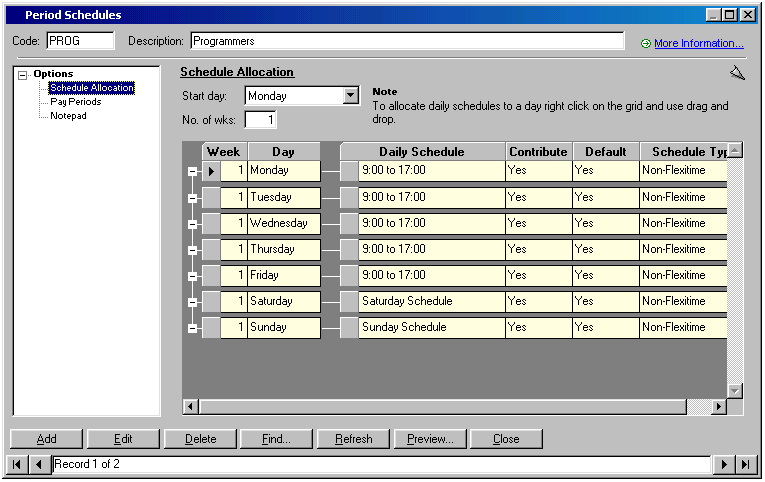Select the Wednesday day cell

pos(284,223)
